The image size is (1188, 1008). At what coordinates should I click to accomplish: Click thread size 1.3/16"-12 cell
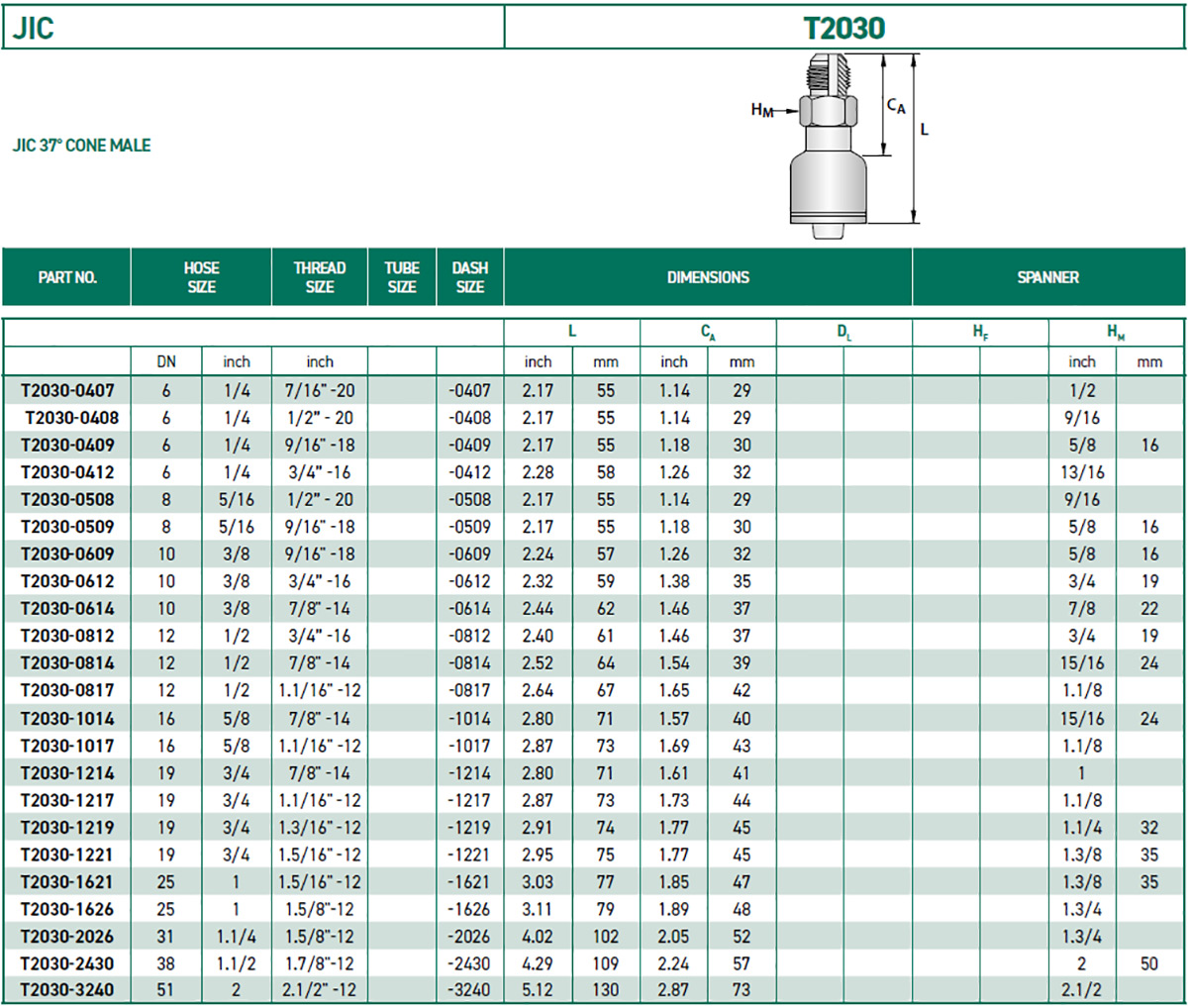(320, 828)
